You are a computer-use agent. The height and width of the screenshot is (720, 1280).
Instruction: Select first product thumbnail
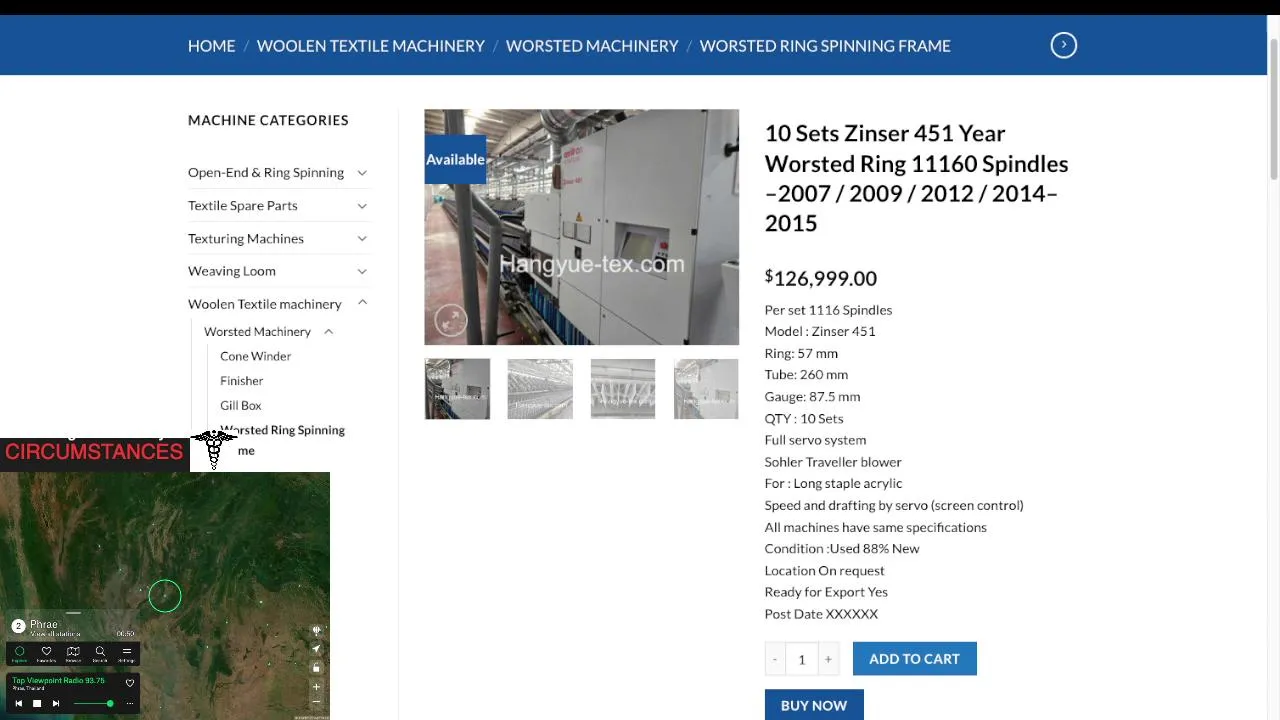[457, 388]
